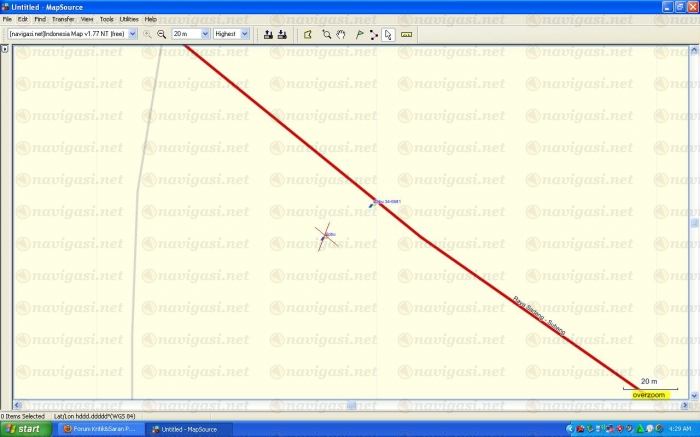Viewport: 700px width, 437px height.
Task: Select the Hand pan tool
Action: [x=341, y=33]
